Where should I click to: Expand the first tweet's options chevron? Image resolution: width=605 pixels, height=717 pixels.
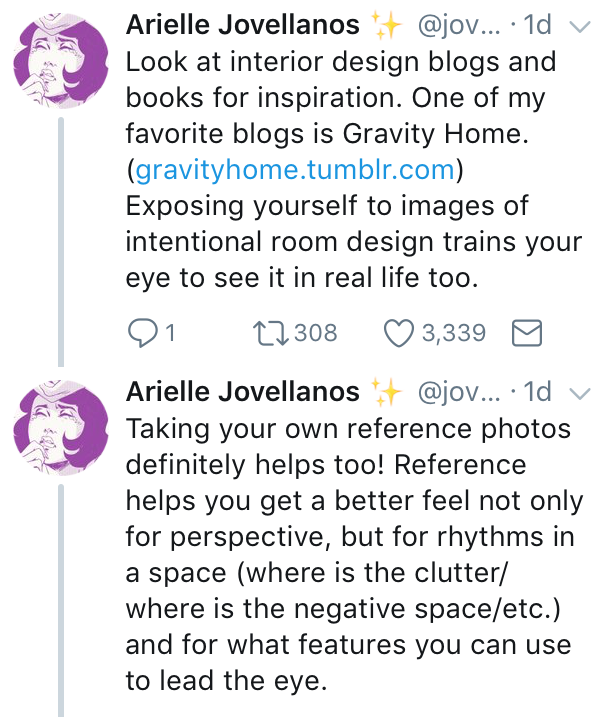[x=578, y=29]
